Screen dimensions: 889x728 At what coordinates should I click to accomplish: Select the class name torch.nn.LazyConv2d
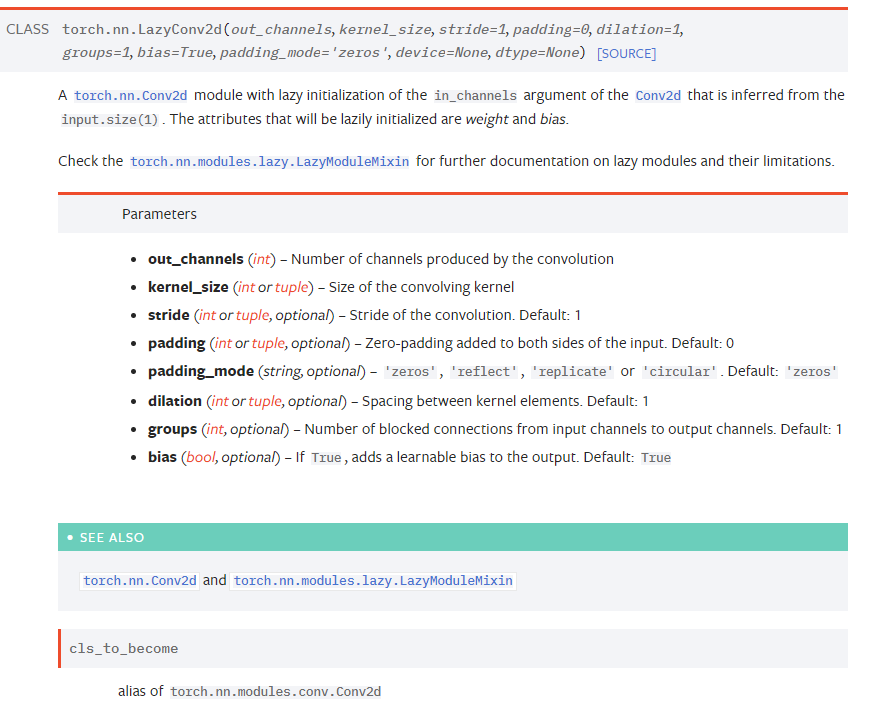tap(150, 29)
